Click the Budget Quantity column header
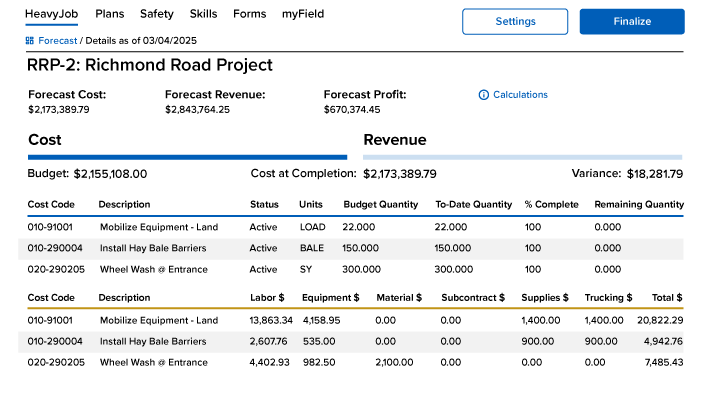Screen dimensions: 709x394 (x=381, y=204)
